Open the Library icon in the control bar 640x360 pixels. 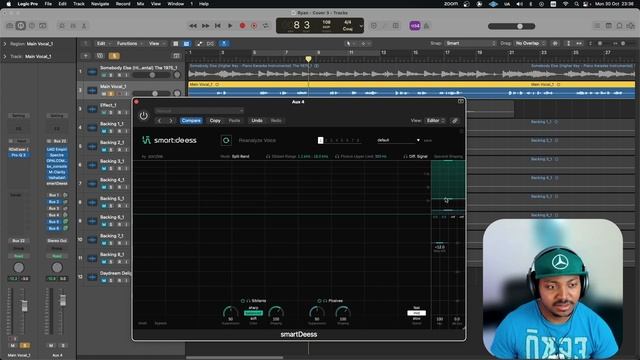click(10, 26)
